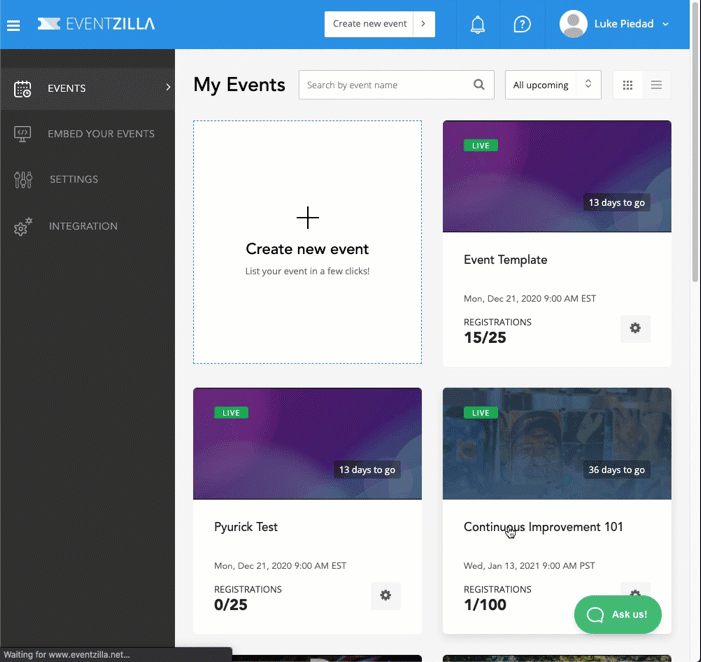Image resolution: width=701 pixels, height=662 pixels.
Task: Open the Pyurick Test title link
Action: 246,527
